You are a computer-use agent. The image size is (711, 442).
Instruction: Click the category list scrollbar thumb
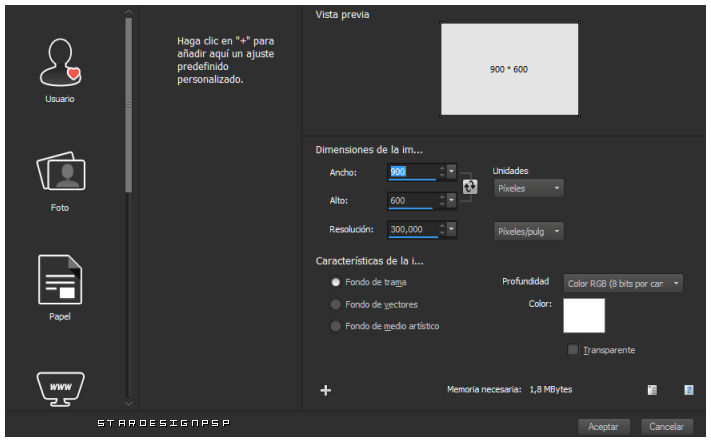click(x=129, y=105)
